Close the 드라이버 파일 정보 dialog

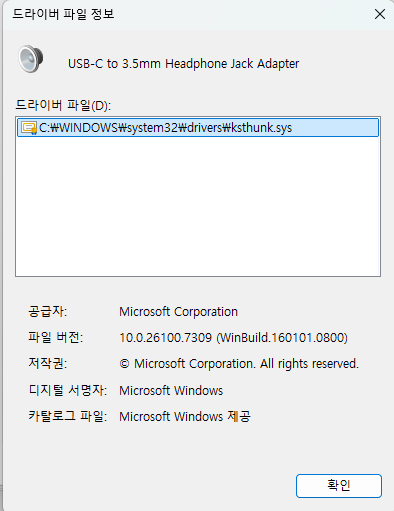(380, 14)
